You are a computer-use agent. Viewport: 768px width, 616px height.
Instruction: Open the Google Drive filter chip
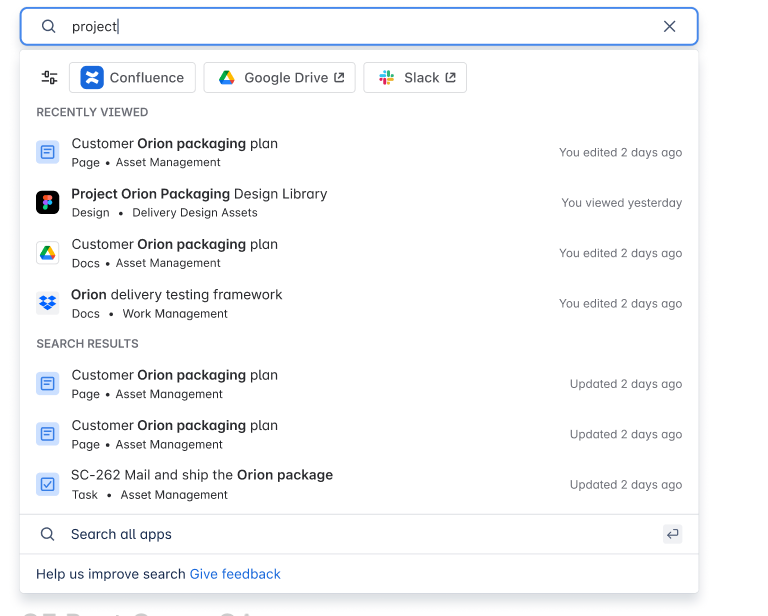(x=279, y=77)
